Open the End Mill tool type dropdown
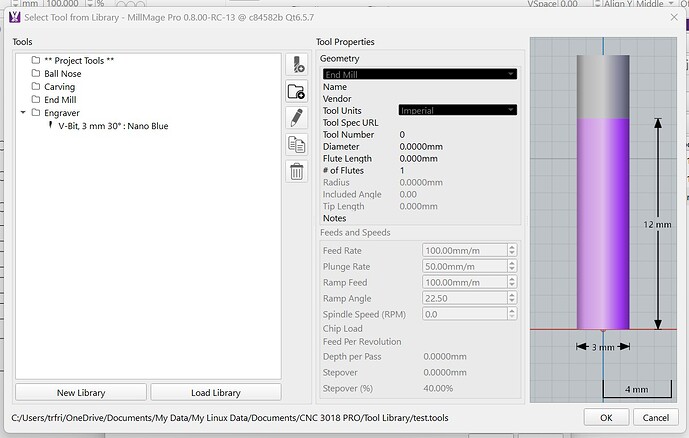Screen dimensions: 689x438 click(x=418, y=74)
